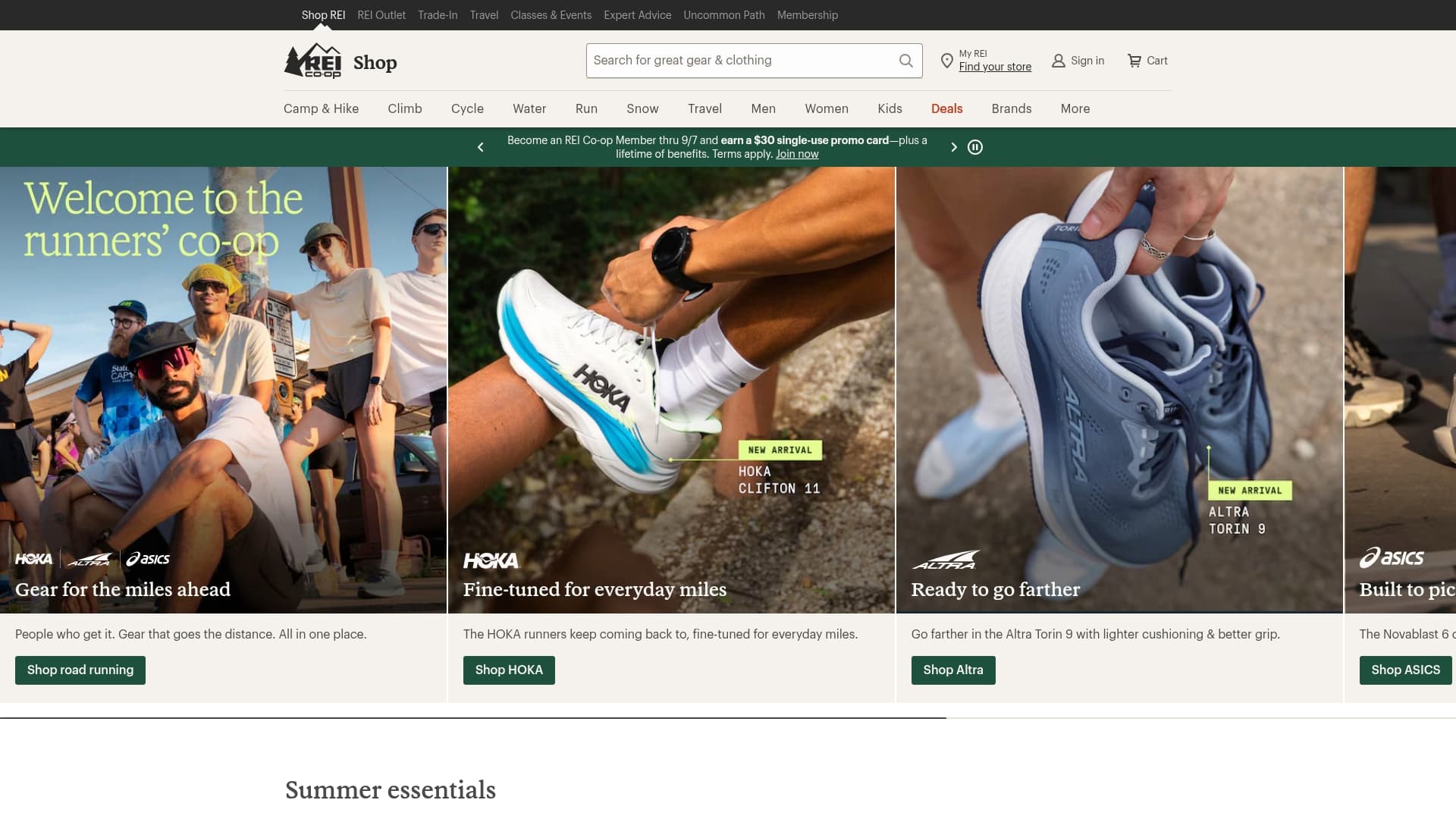The height and width of the screenshot is (819, 1456).
Task: Click Shop HOKA button
Action: click(x=509, y=670)
